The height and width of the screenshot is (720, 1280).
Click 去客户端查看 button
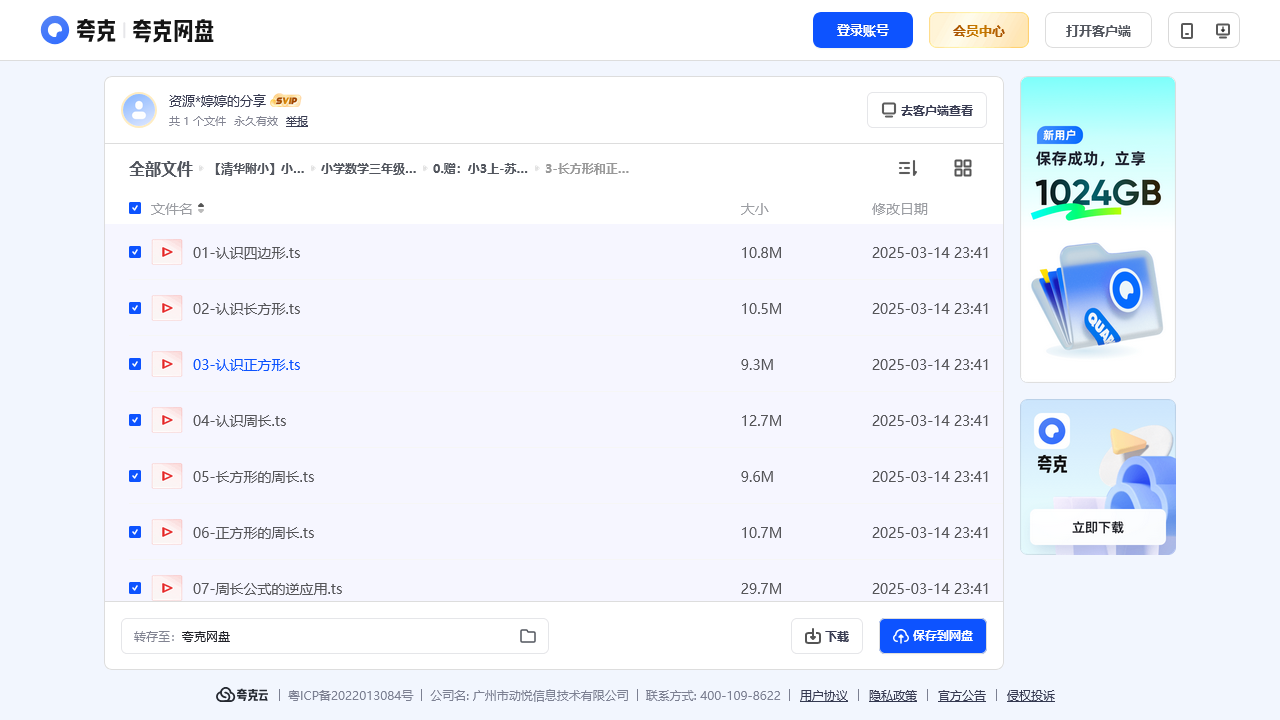[927, 110]
